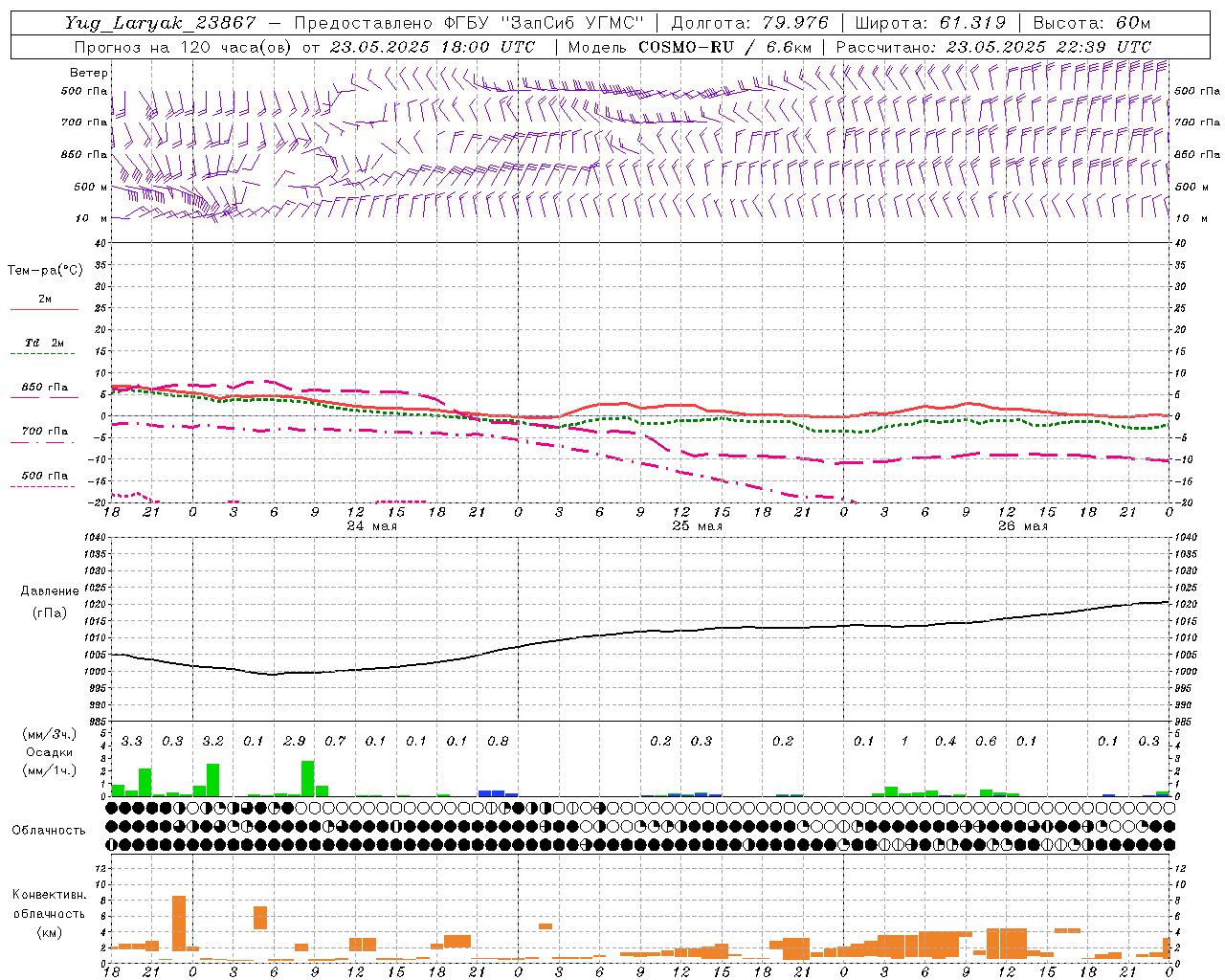Click the forecast start "23.05.2025 18:00 UTC"
The image size is (1225, 980).
pyautogui.click(x=433, y=47)
